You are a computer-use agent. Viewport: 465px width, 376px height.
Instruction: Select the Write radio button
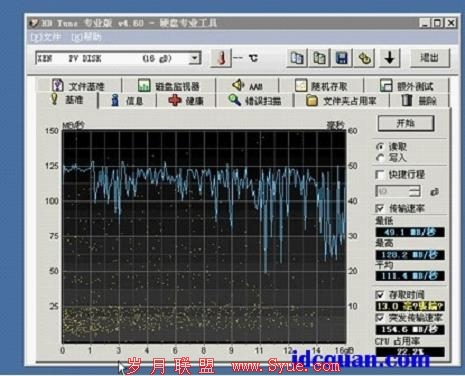[x=380, y=158]
